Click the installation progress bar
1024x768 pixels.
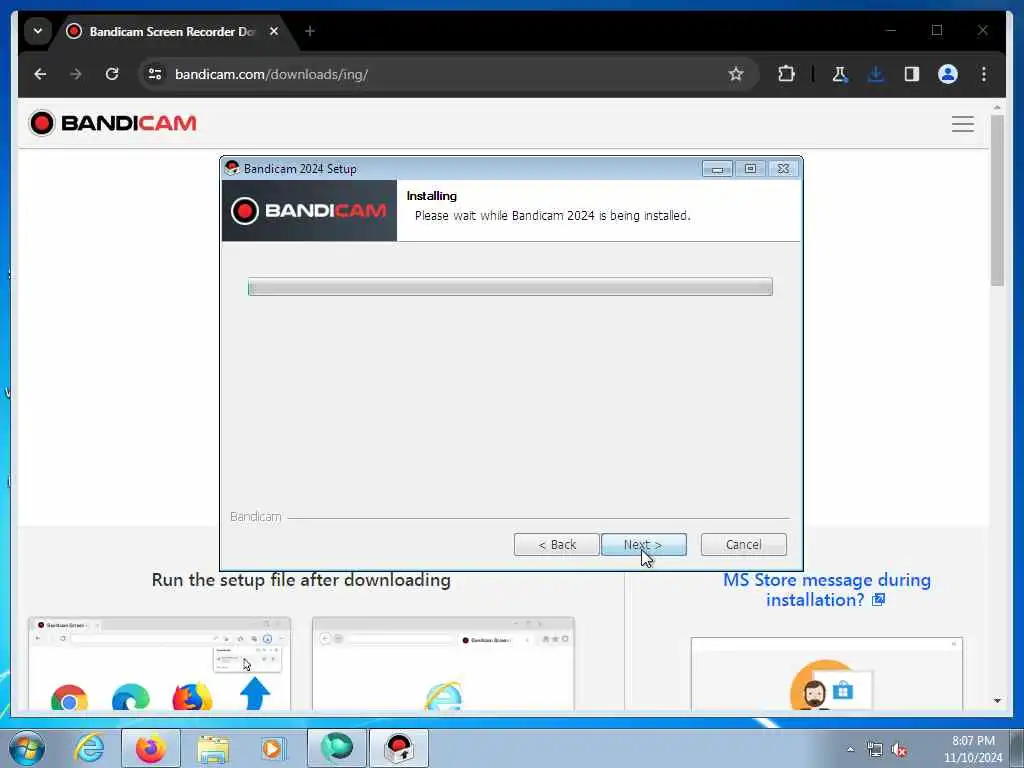[510, 287]
